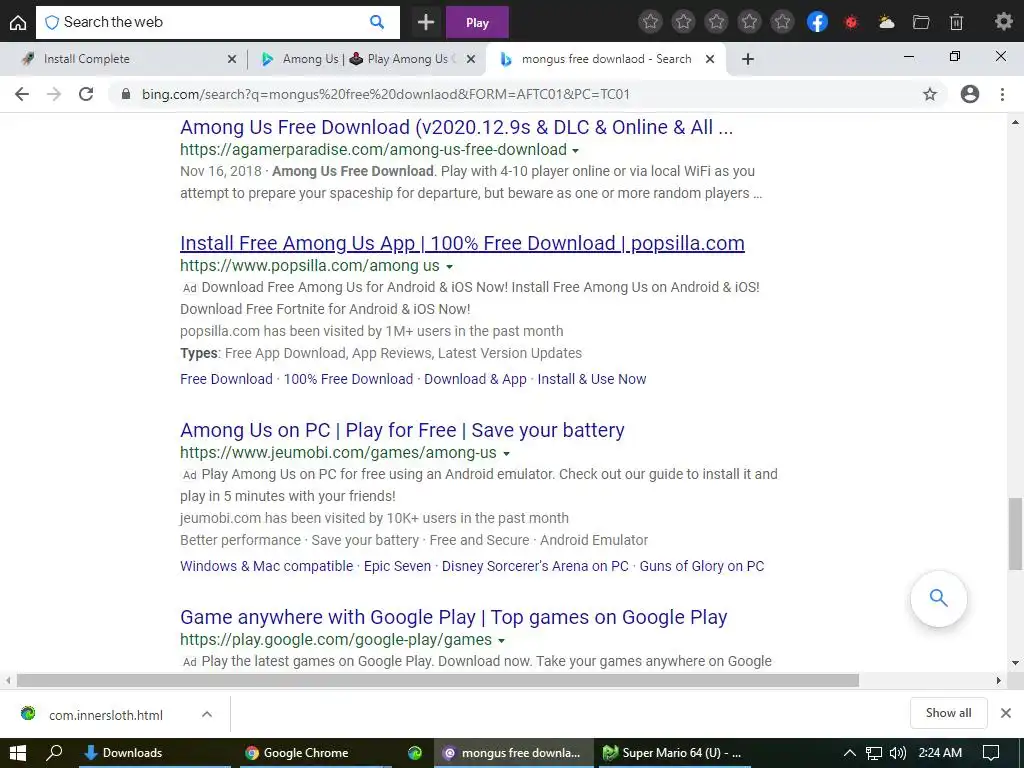Open a new browser tab
The width and height of the screenshot is (1024, 768).
coord(748,59)
